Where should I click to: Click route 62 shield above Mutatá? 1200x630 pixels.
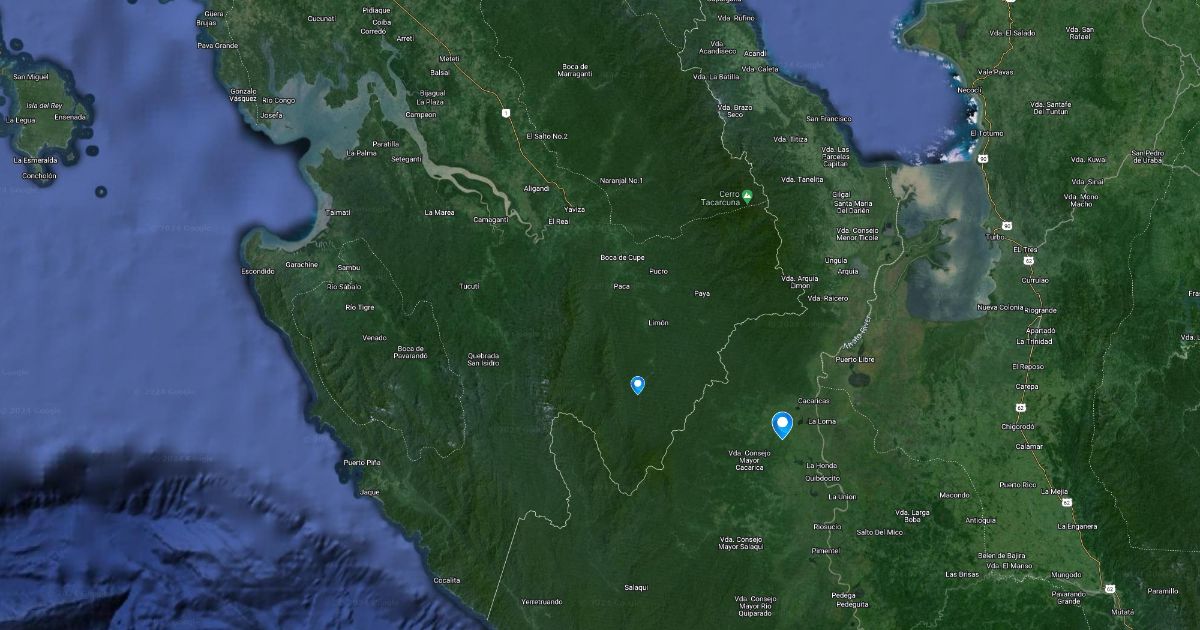click(1111, 590)
